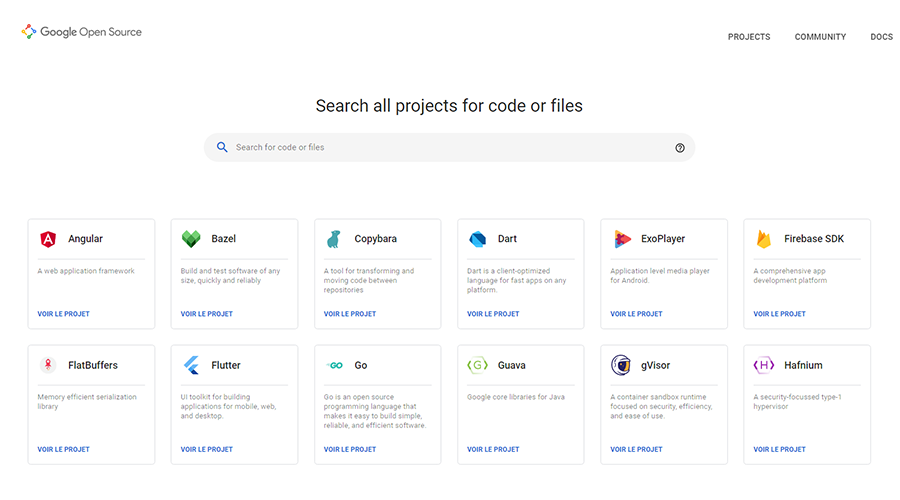The image size is (900, 500).
Task: Click 'A web application framework' description
Action: point(86,271)
